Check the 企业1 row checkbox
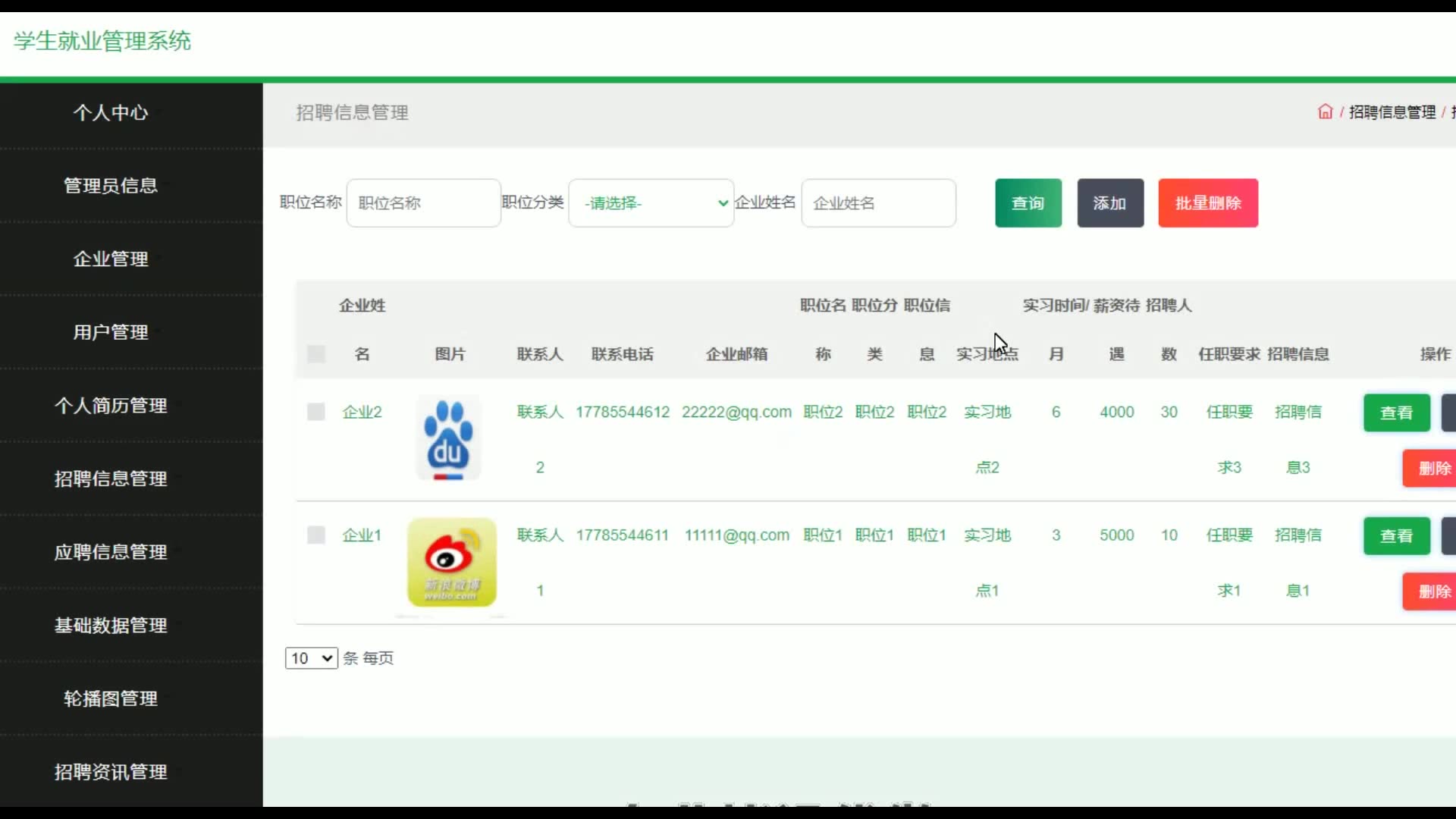This screenshot has height=819, width=1456. tap(316, 535)
